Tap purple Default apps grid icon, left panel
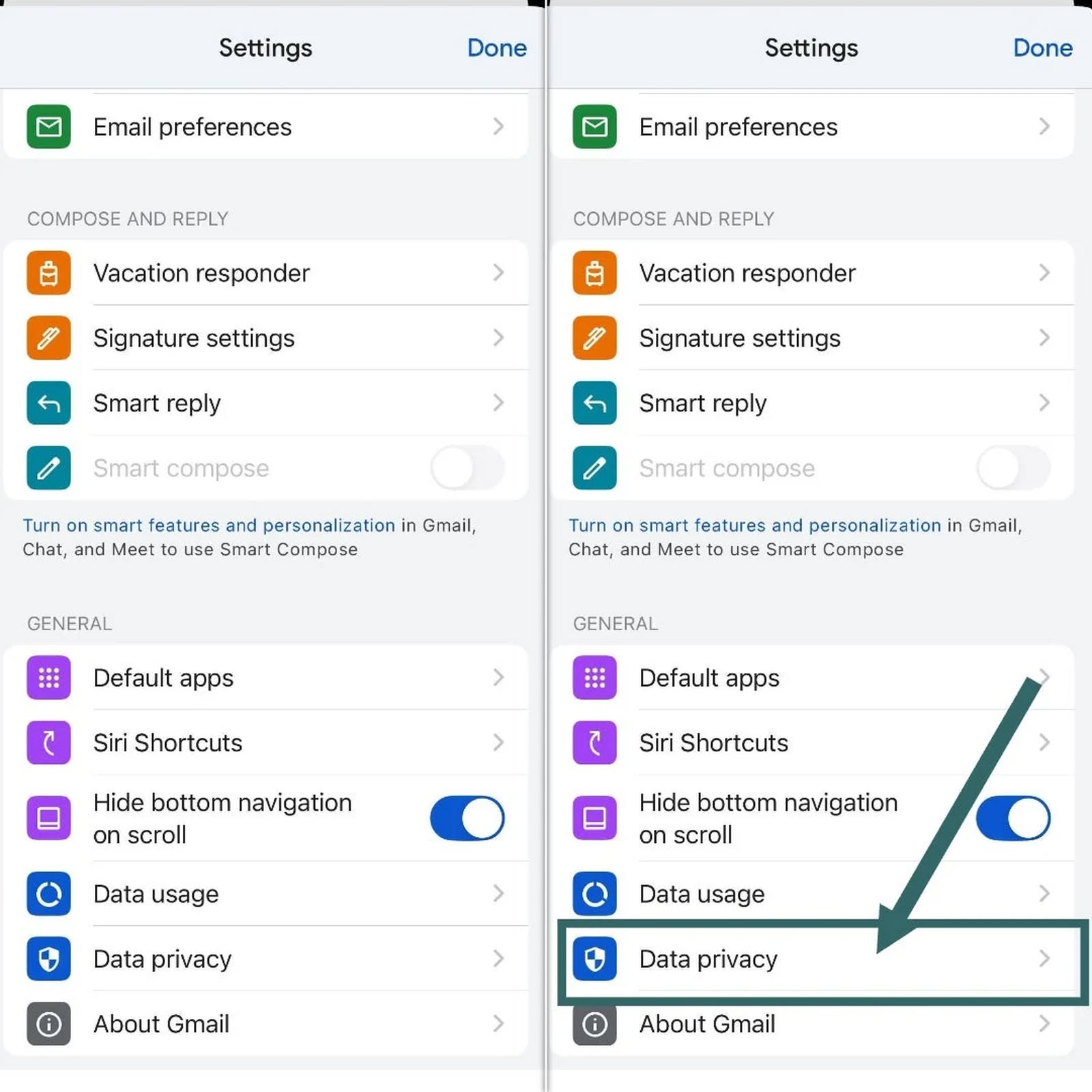The width and height of the screenshot is (1092, 1092). (48, 678)
